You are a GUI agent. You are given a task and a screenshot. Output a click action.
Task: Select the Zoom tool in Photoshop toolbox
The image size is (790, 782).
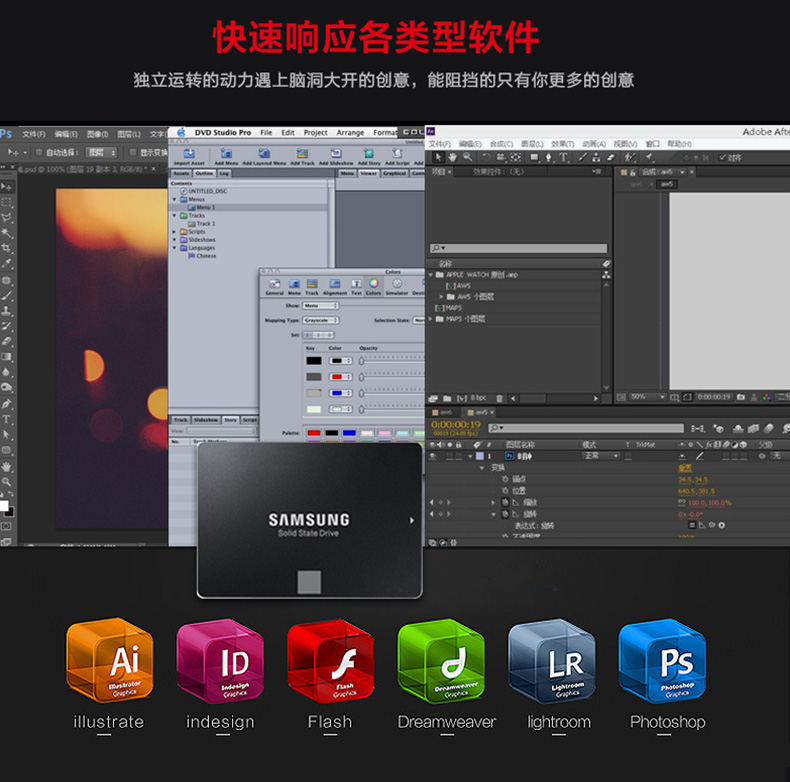[x=7, y=482]
